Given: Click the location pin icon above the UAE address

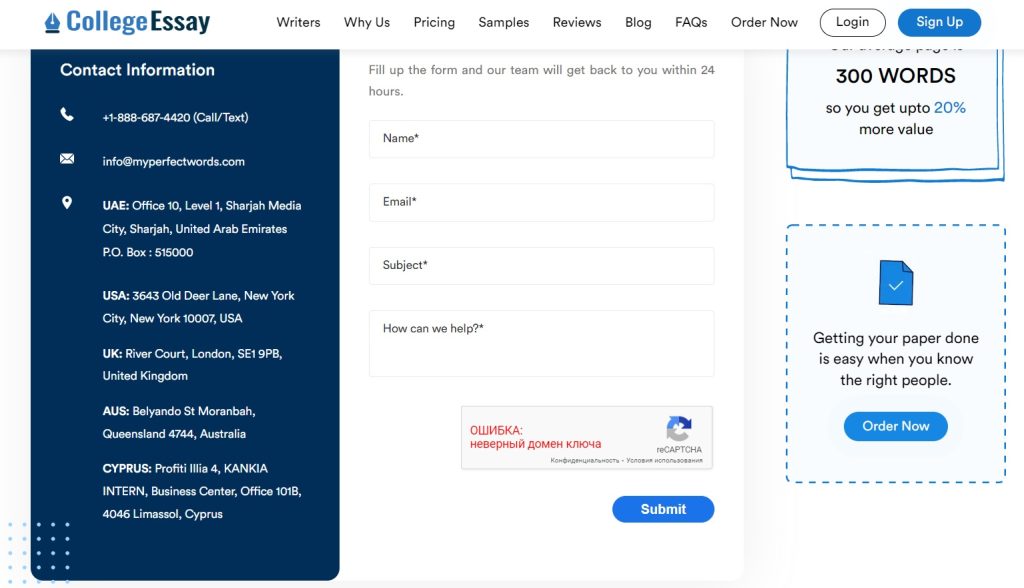Looking at the screenshot, I should click(66, 202).
